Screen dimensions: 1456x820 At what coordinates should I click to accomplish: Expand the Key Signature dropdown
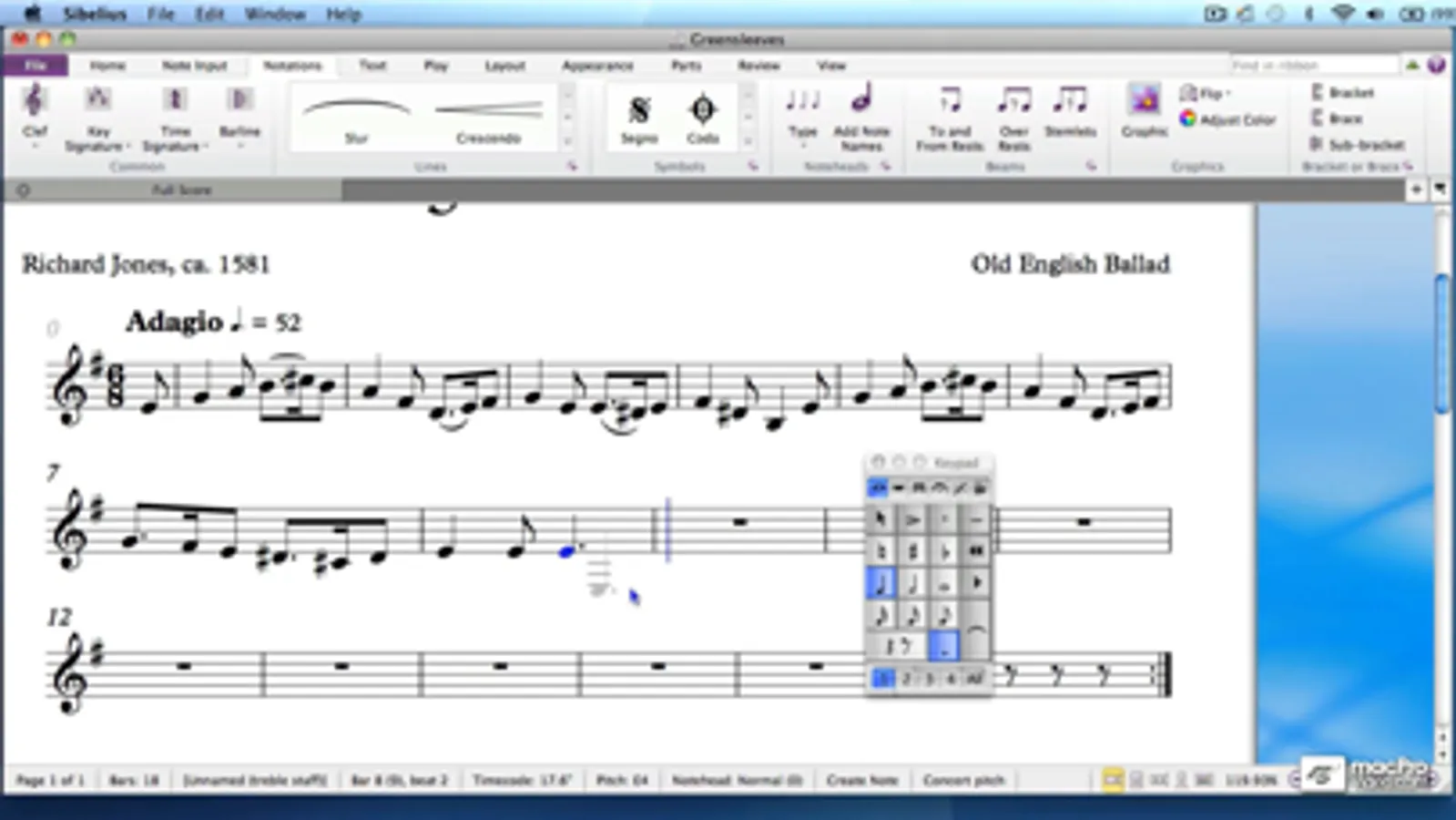[97, 118]
